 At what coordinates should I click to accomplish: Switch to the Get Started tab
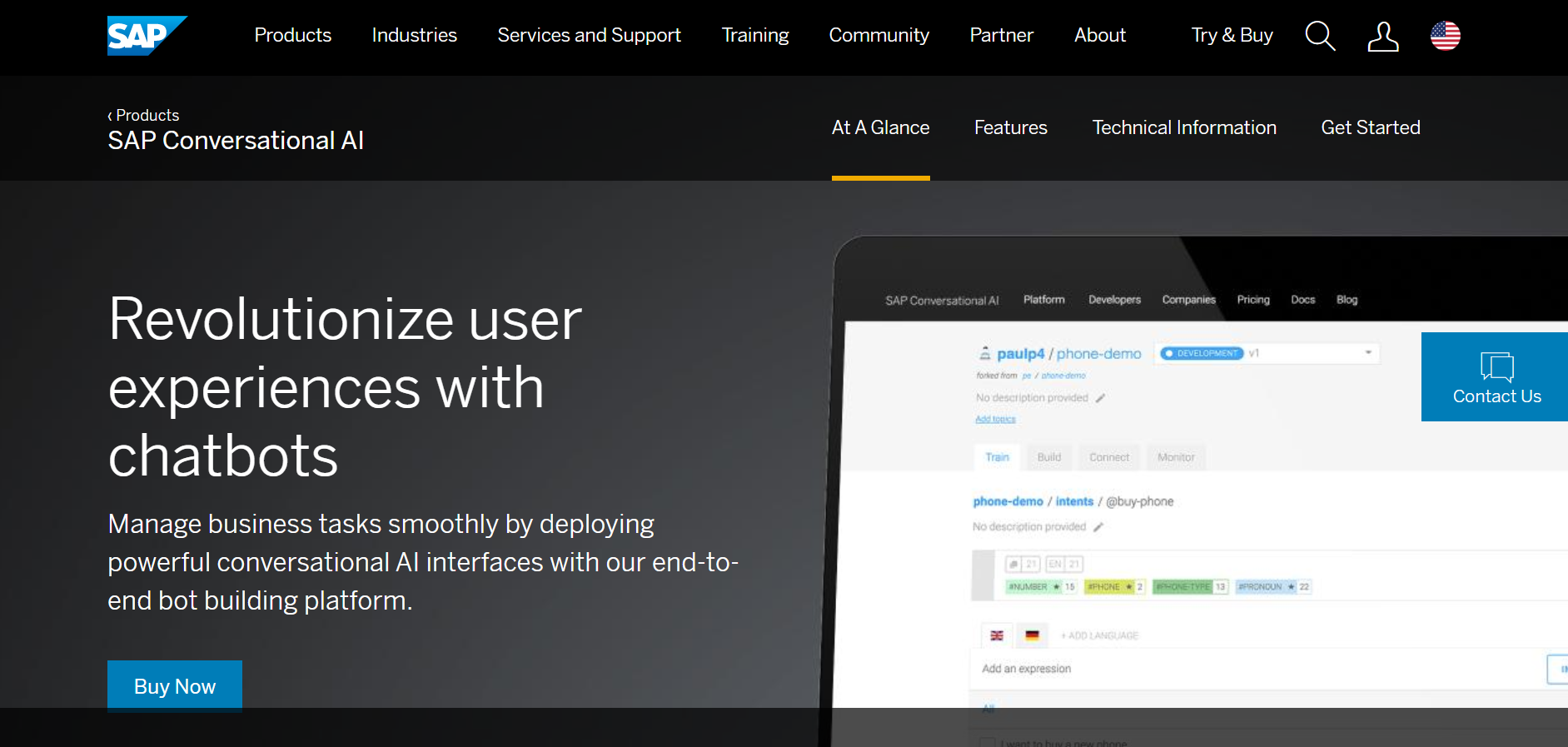click(x=1371, y=127)
